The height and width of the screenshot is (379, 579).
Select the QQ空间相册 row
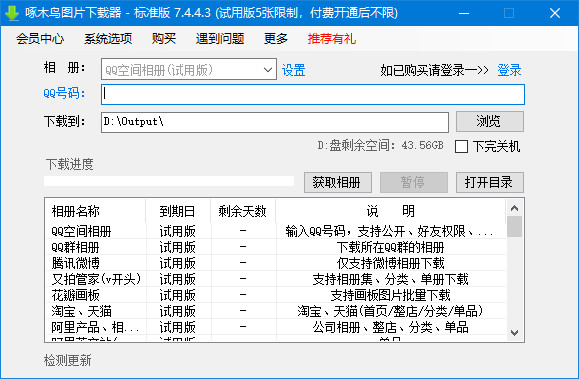coord(275,231)
